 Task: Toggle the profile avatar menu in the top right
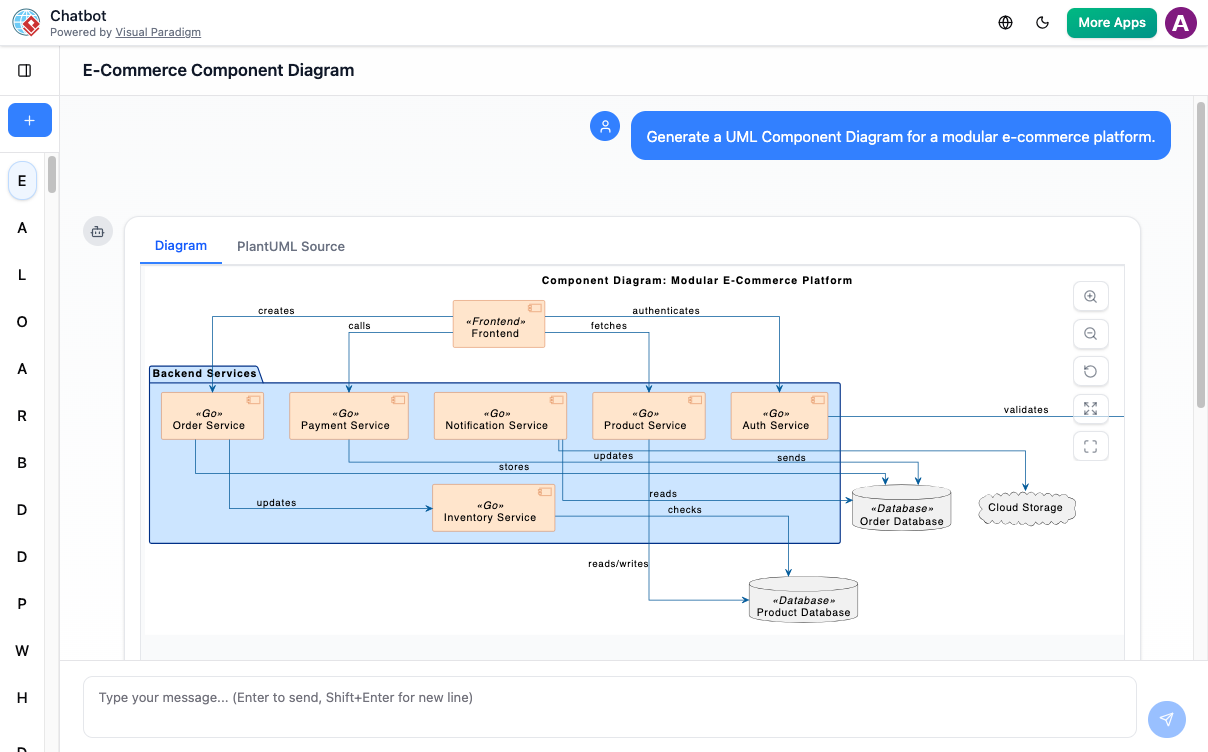point(1181,22)
